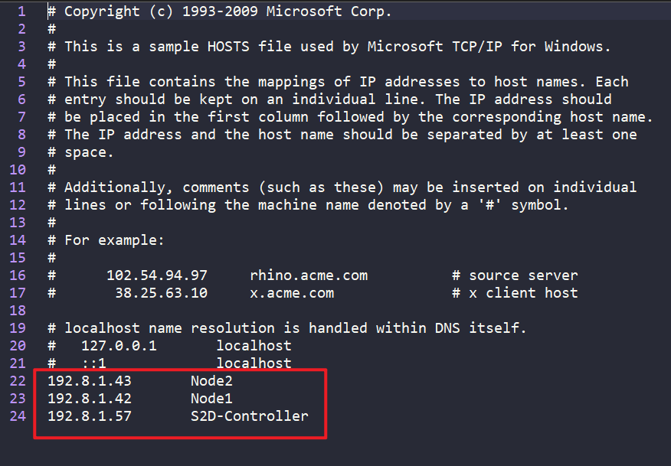Click the 38.25.63.10 example address
Viewport: 671px width, 466px height.
pos(161,293)
